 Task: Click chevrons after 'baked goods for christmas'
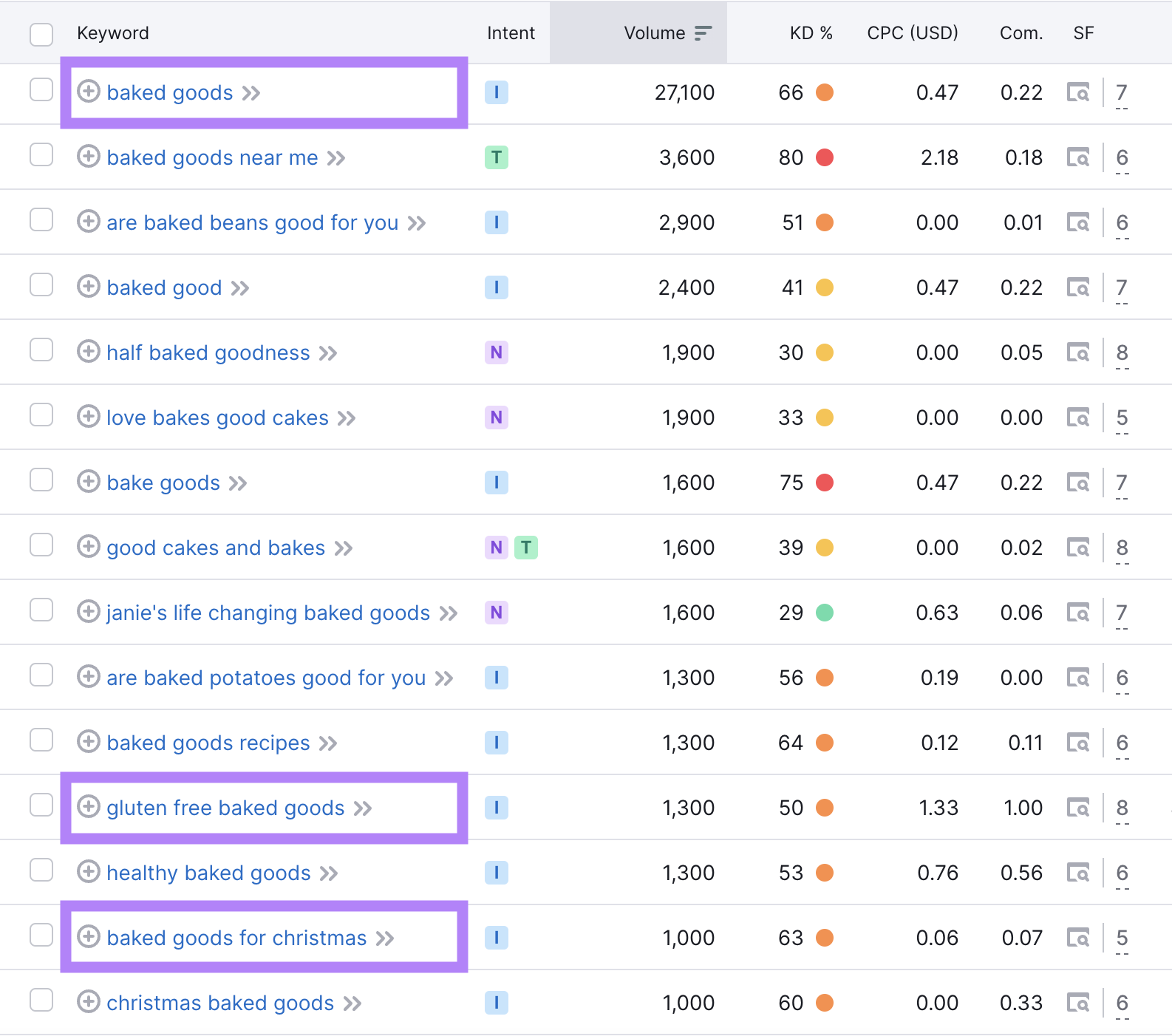point(385,938)
